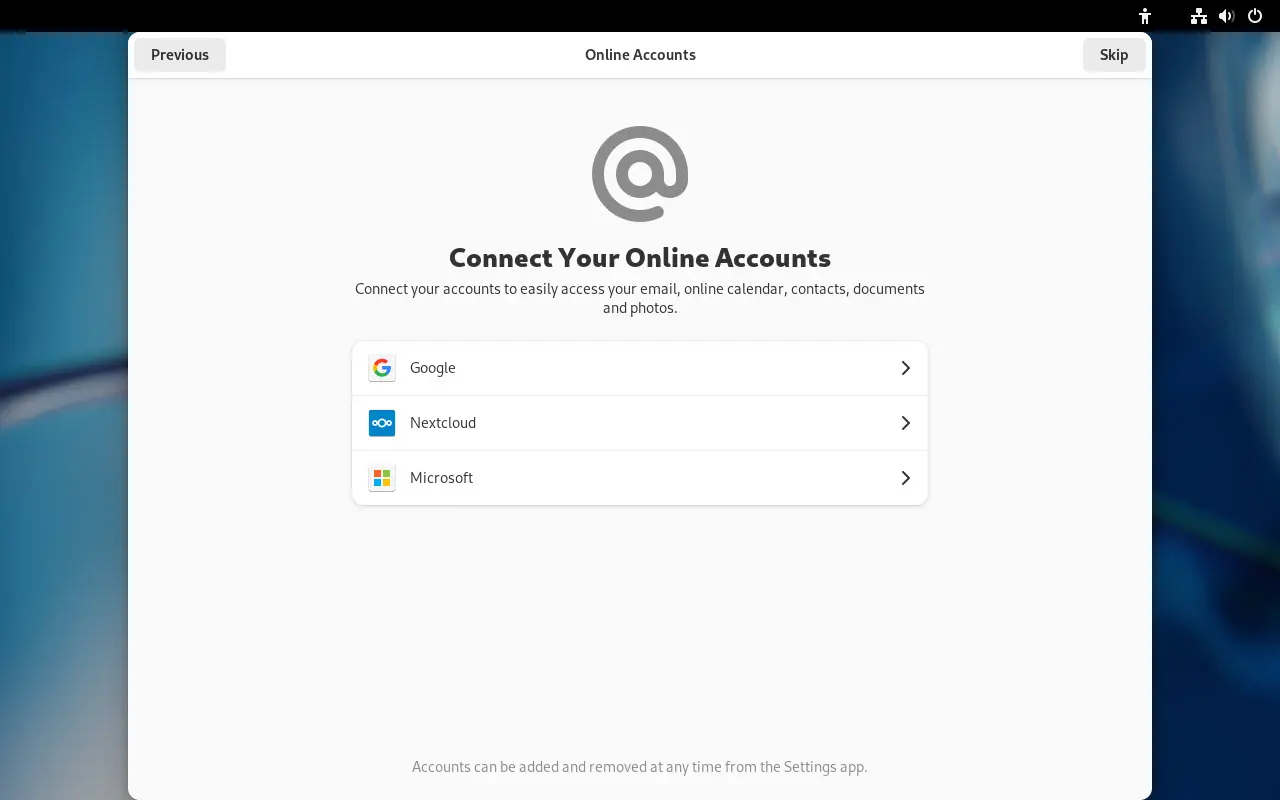Expand the Nextcloud row chevron arrow
Image resolution: width=1280 pixels, height=800 pixels.
905,423
